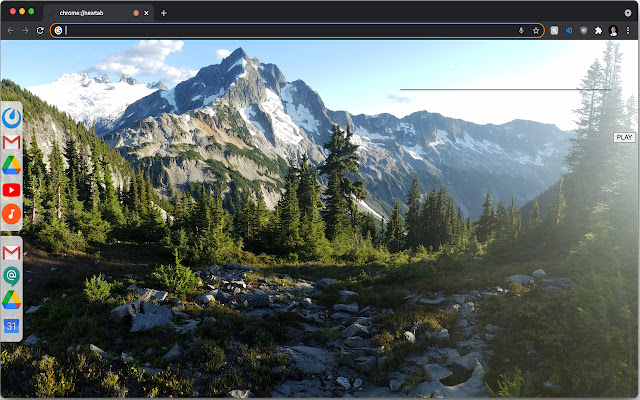Open the profile avatar menu
This screenshot has height=400, width=640.
click(613, 31)
